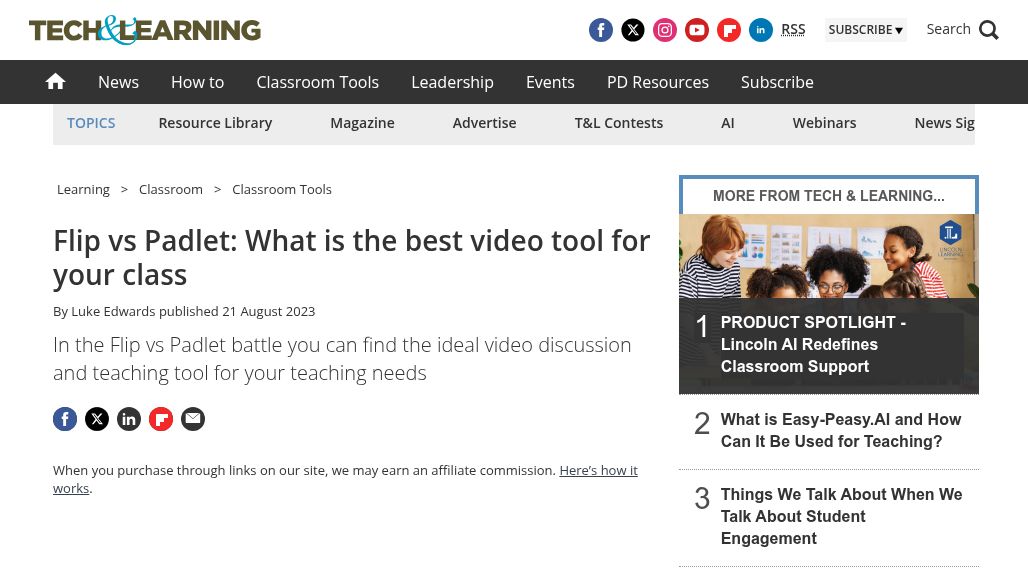Click author link Luke Edwards
Image resolution: width=1028 pixels, height=578 pixels.
(x=113, y=311)
